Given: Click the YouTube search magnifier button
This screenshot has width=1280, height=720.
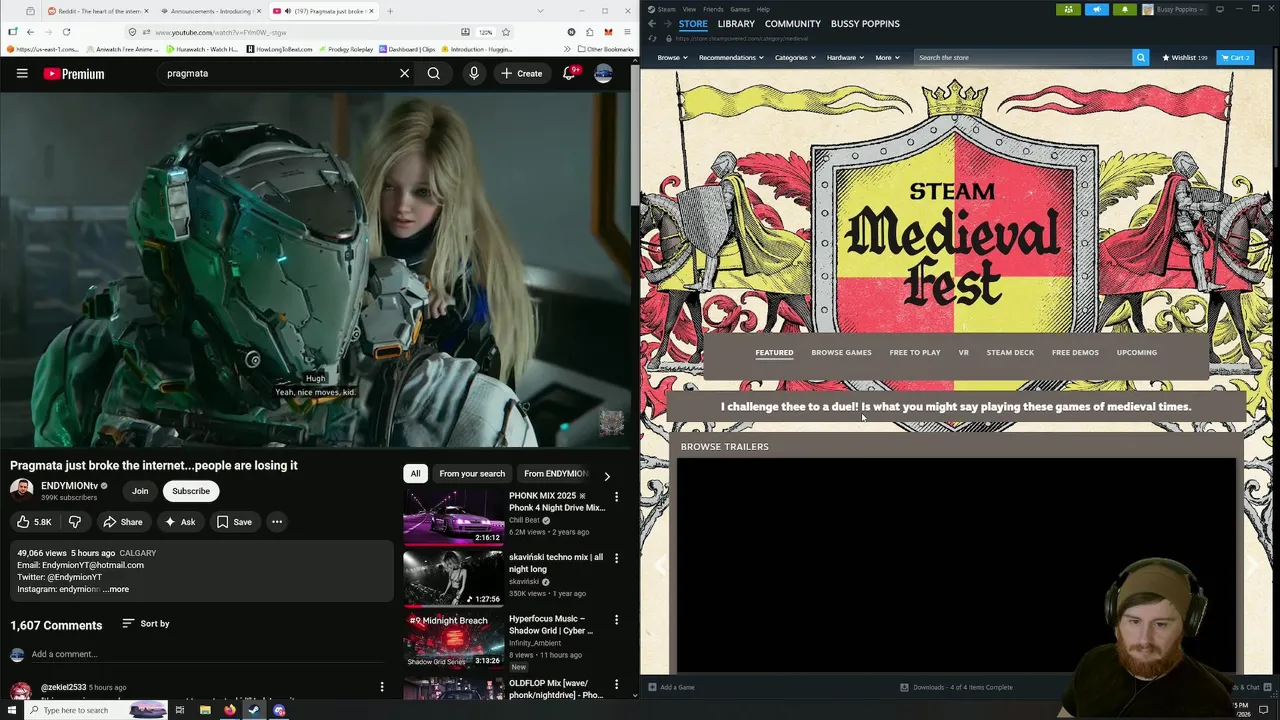Looking at the screenshot, I should [x=434, y=73].
